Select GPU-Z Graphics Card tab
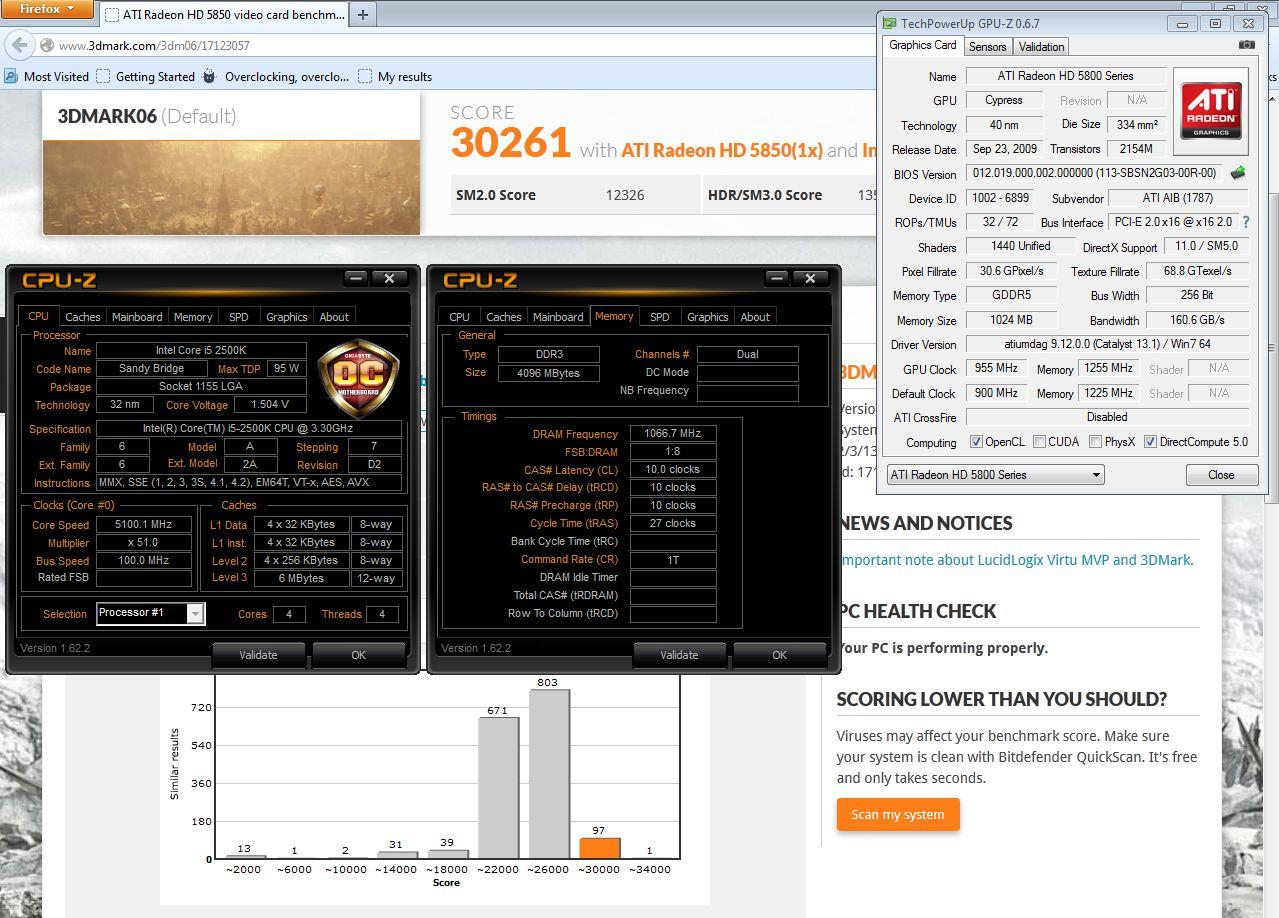1279x918 pixels. pos(923,45)
